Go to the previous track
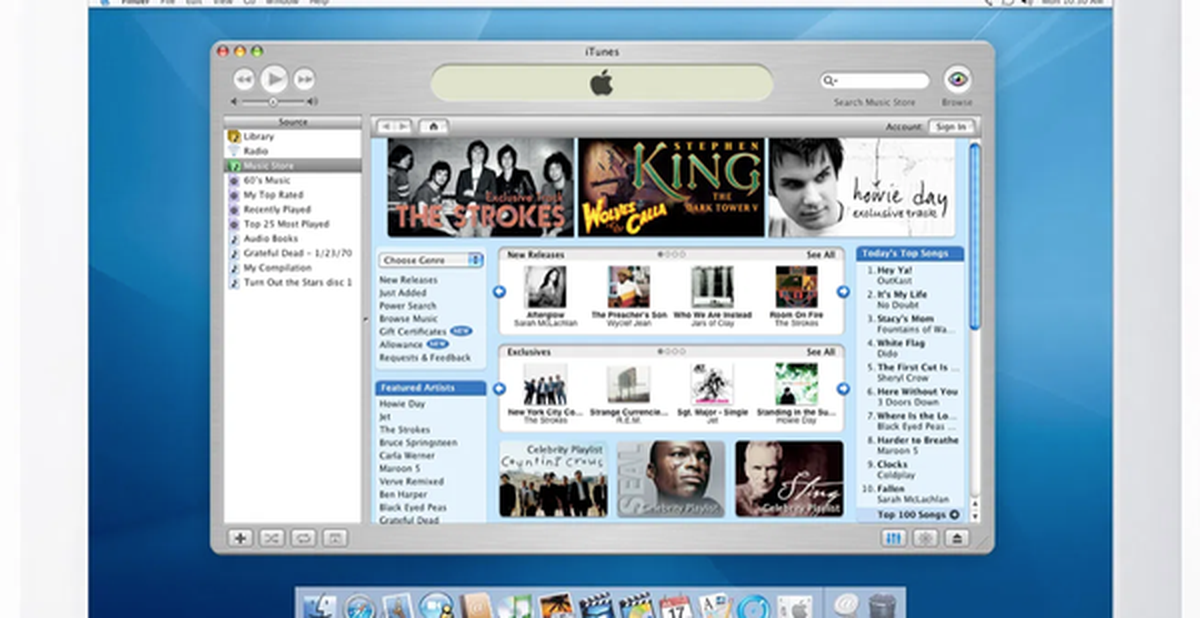This screenshot has height=618, width=1200. click(x=244, y=79)
